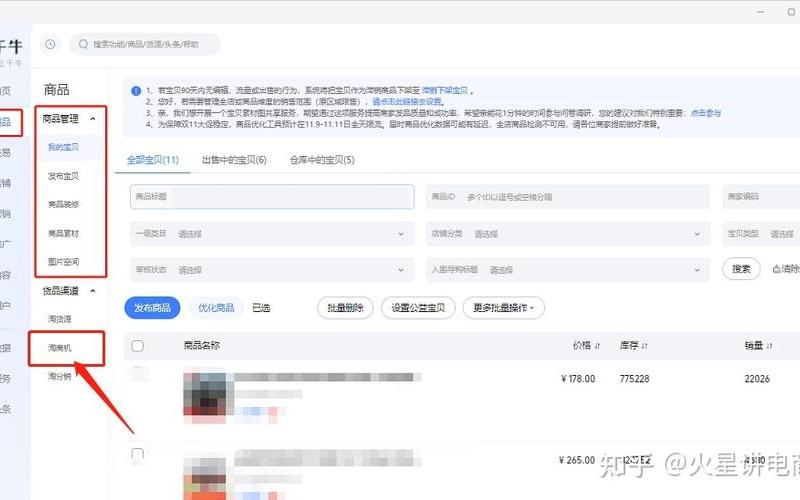Follow the 点击参与 link in the notice

(706, 113)
